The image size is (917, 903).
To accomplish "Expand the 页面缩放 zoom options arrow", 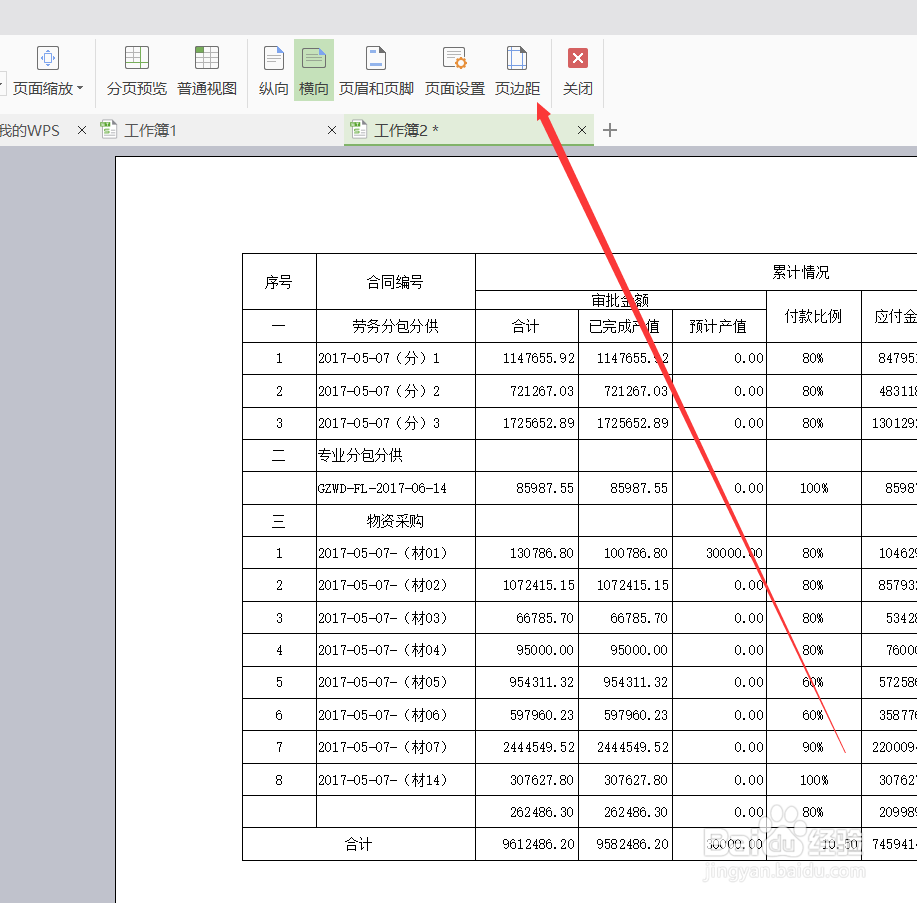I will point(82,88).
